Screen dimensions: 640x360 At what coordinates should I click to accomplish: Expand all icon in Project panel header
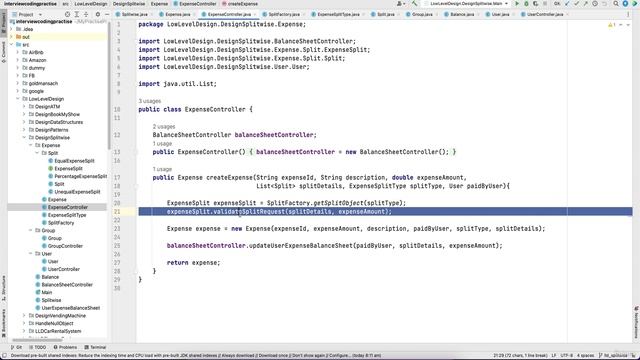(76, 14)
